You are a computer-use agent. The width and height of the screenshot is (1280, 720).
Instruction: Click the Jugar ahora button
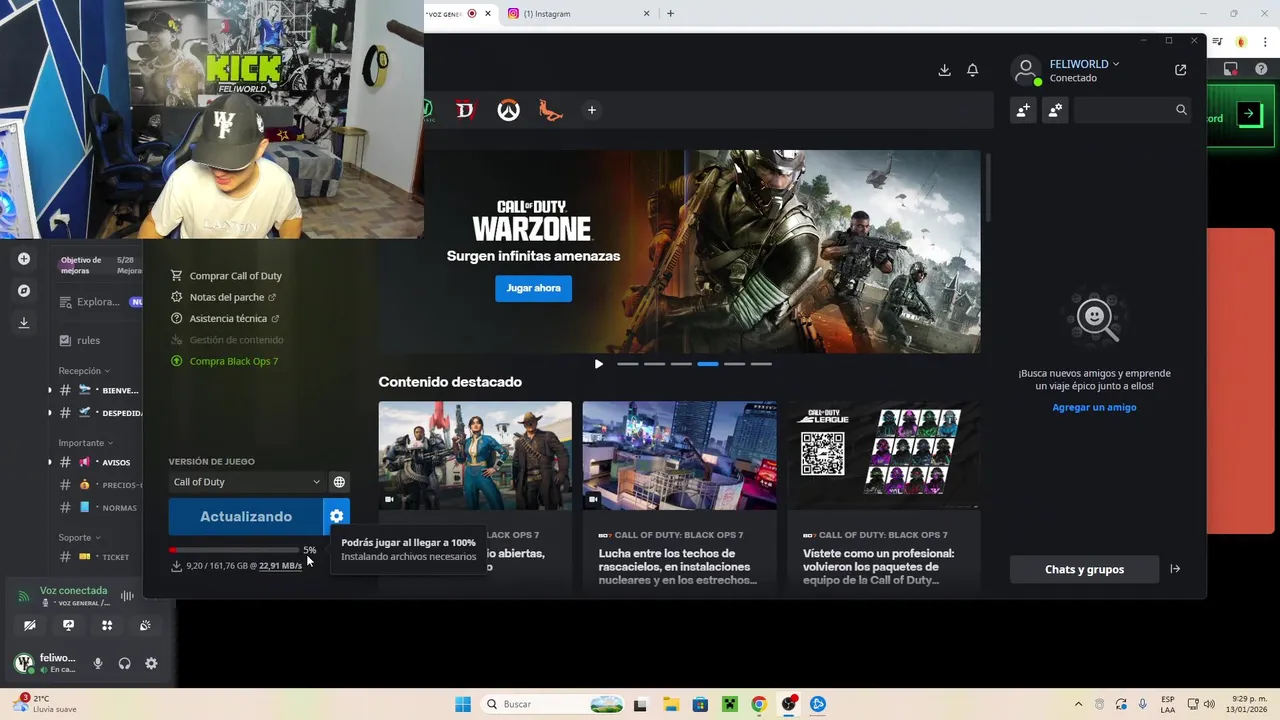coord(533,288)
